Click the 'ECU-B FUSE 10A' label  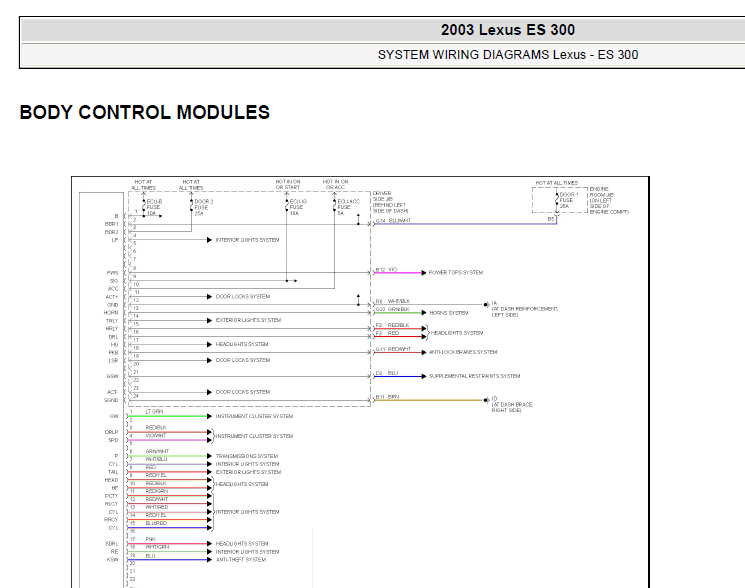154,208
